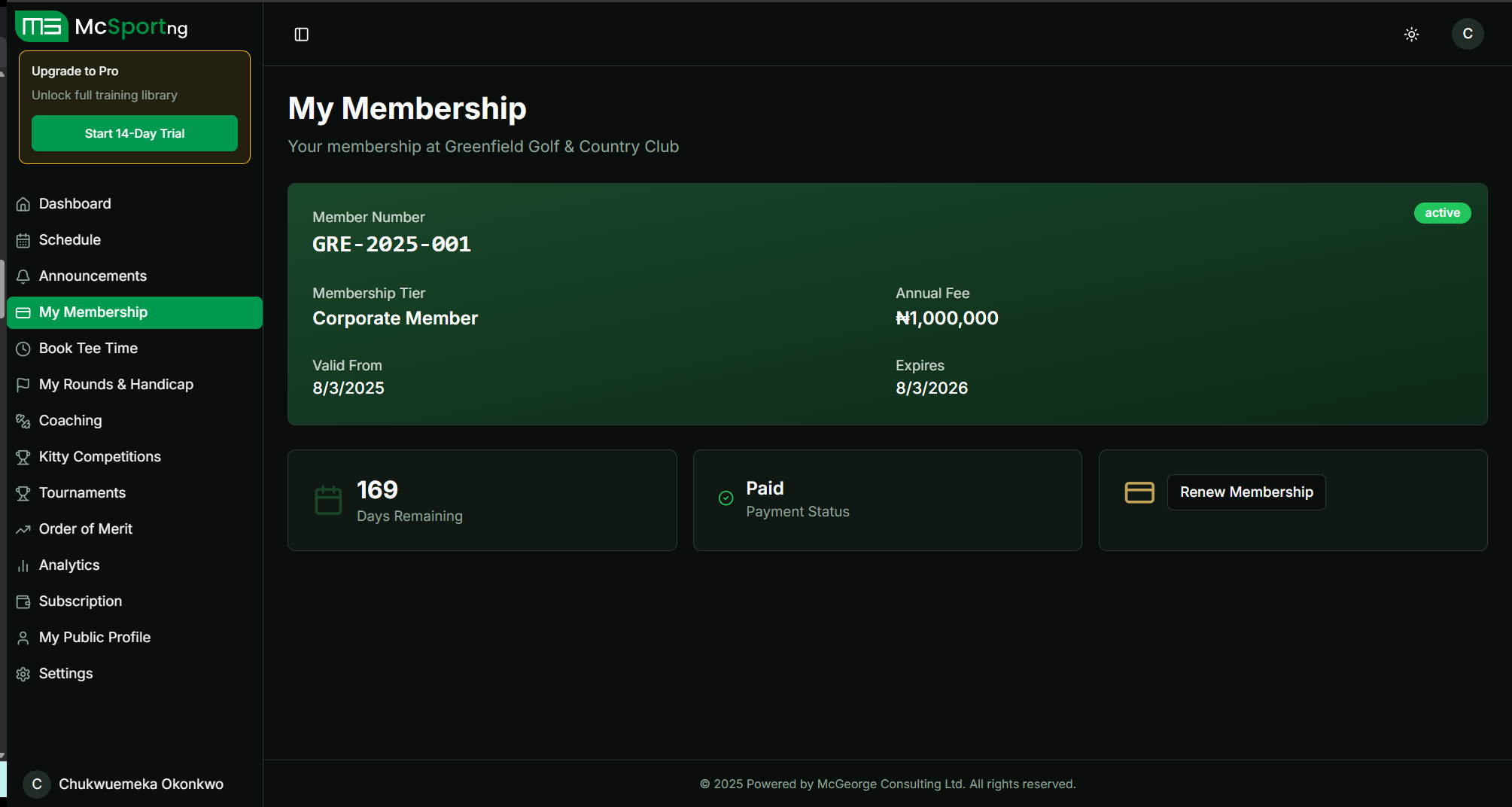This screenshot has width=1512, height=807.
Task: Select the Analytics bar chart icon
Action: [x=23, y=565]
